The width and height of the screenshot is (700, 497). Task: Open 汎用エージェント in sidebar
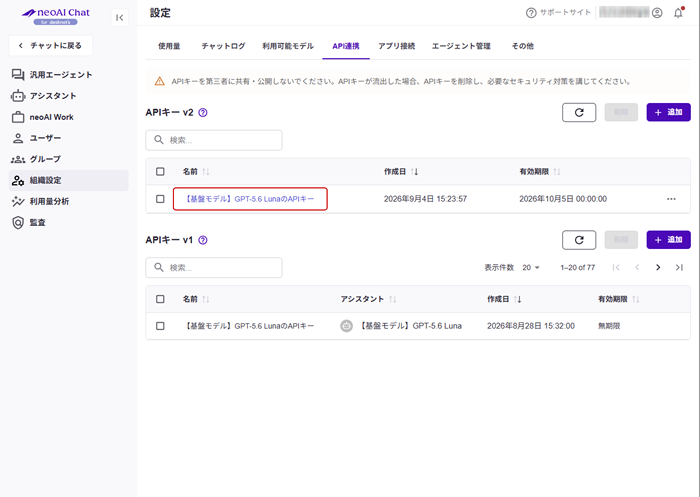click(x=68, y=75)
